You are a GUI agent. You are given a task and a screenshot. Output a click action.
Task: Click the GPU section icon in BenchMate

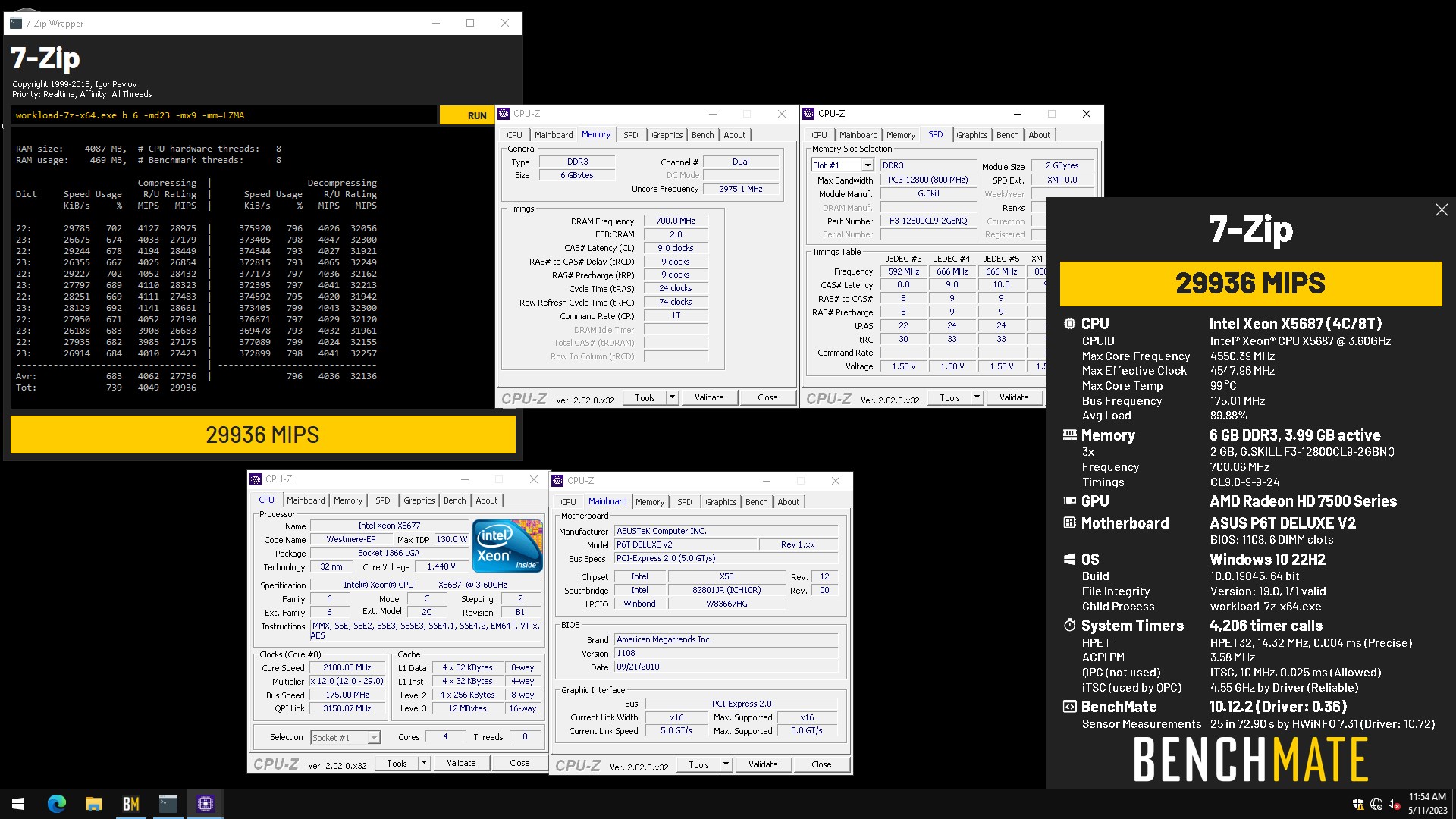tap(1069, 500)
